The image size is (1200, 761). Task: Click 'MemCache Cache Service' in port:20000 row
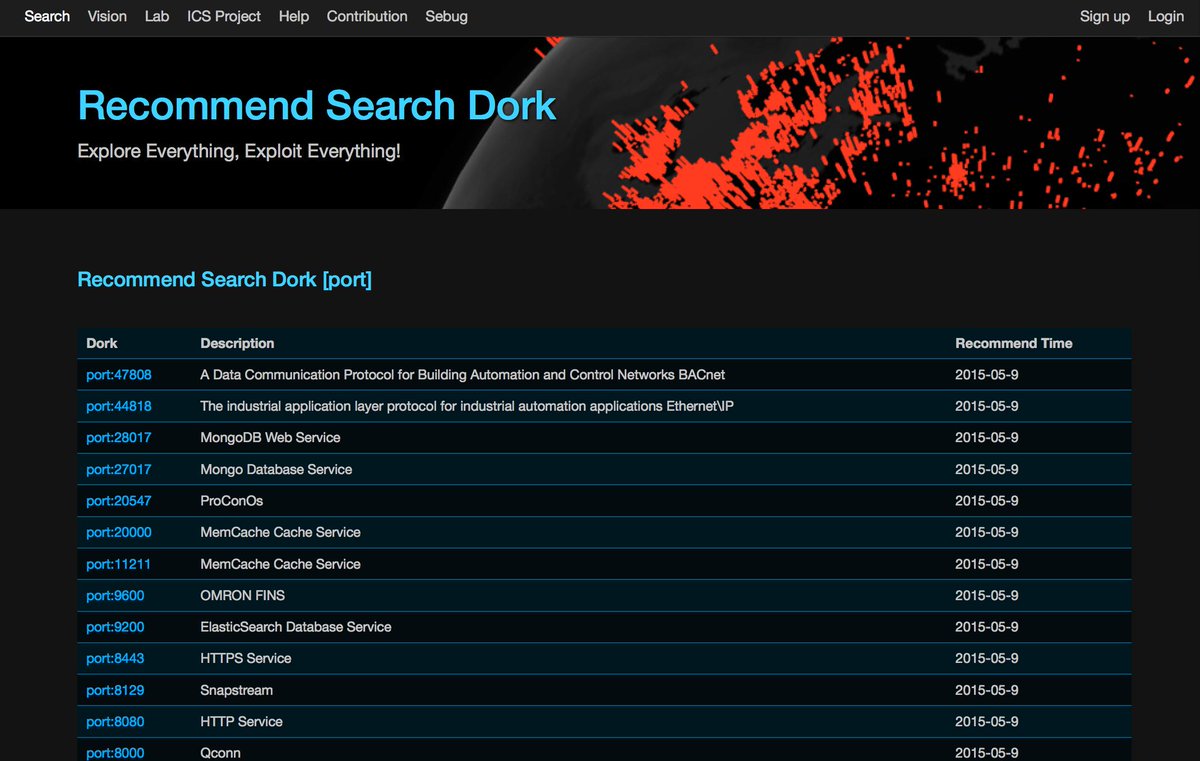tap(280, 532)
